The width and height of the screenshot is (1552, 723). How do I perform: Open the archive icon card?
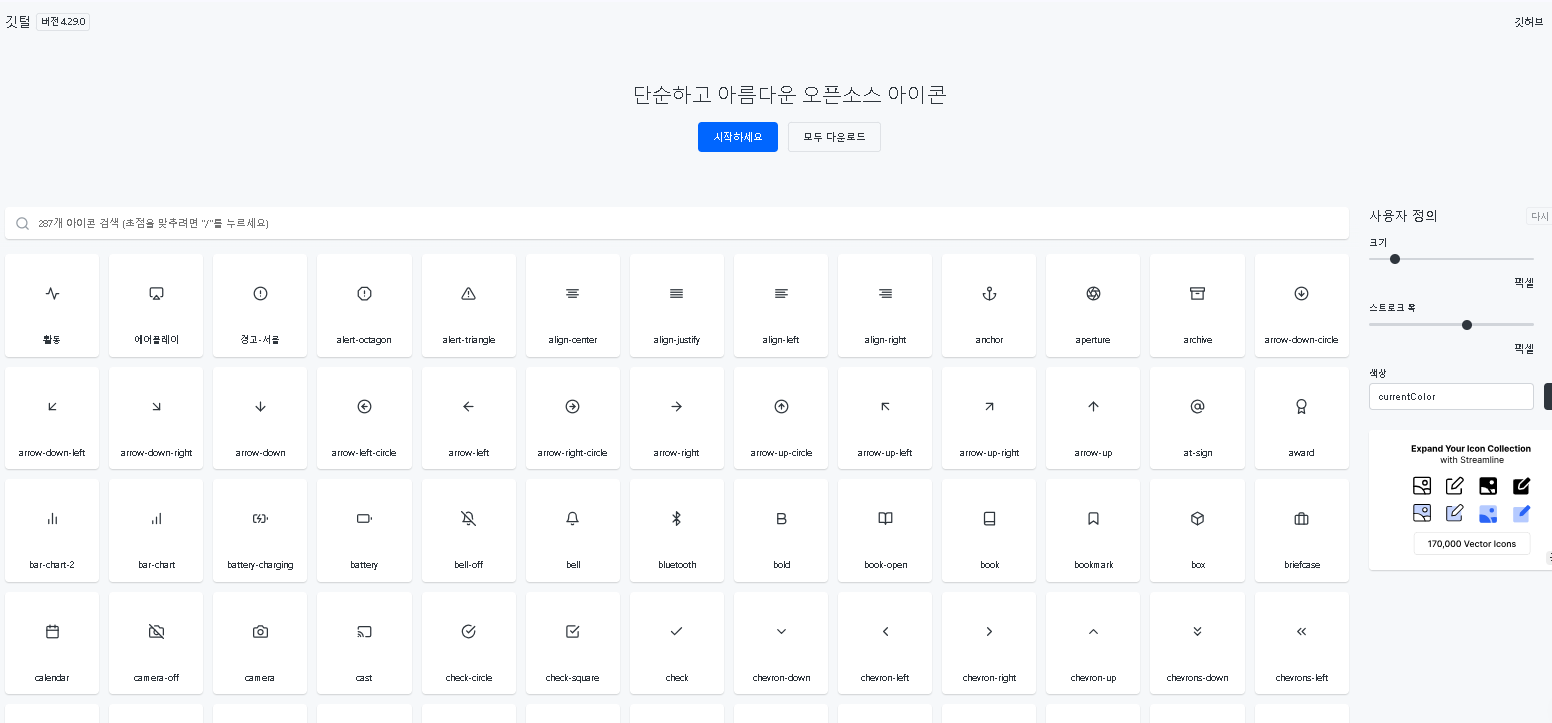[x=1197, y=305]
